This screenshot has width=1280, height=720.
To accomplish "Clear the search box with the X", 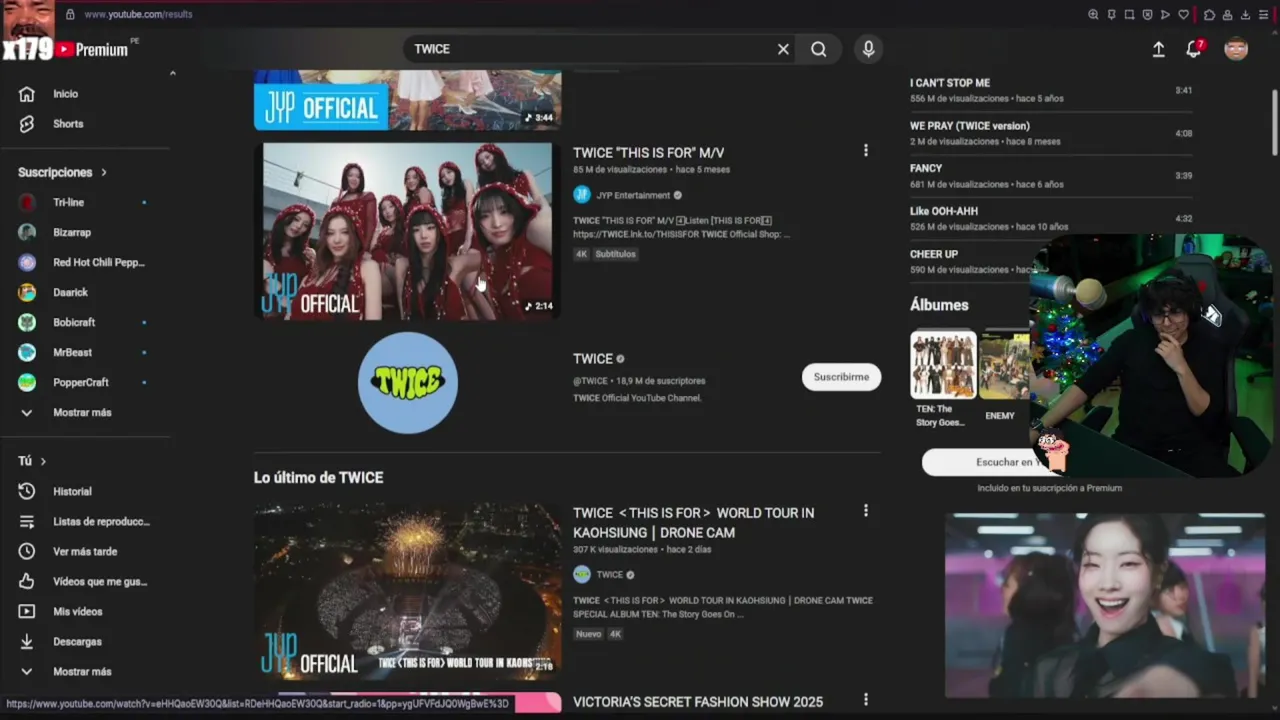I will point(783,49).
